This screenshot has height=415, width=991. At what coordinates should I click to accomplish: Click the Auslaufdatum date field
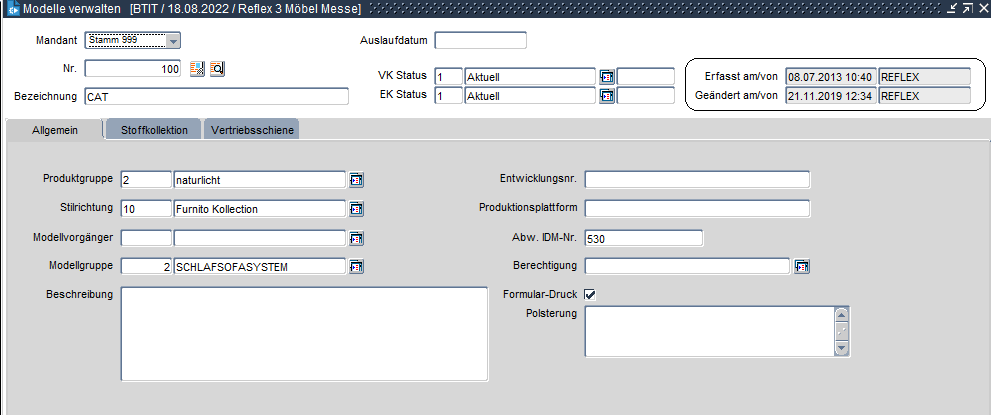click(x=480, y=41)
